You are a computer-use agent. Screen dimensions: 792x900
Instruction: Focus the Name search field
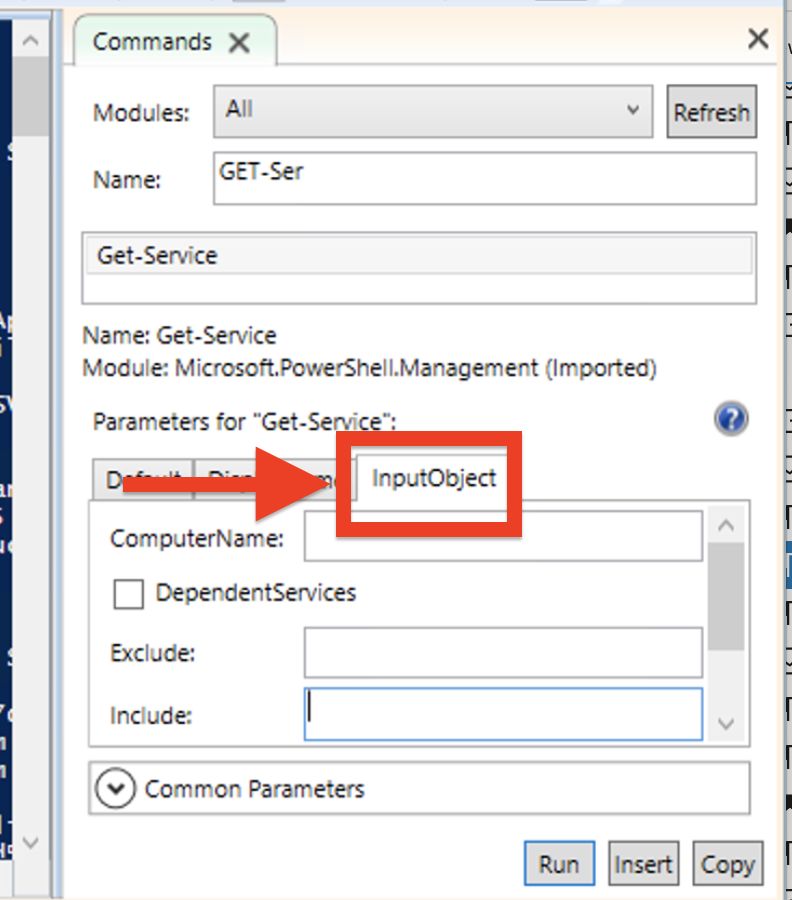(x=485, y=178)
